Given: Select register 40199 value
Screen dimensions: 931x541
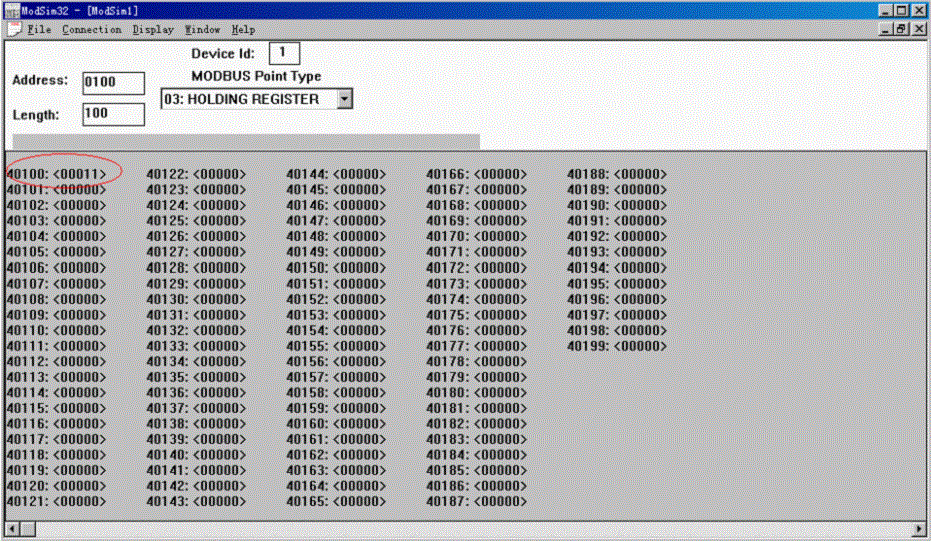Looking at the screenshot, I should point(640,346).
